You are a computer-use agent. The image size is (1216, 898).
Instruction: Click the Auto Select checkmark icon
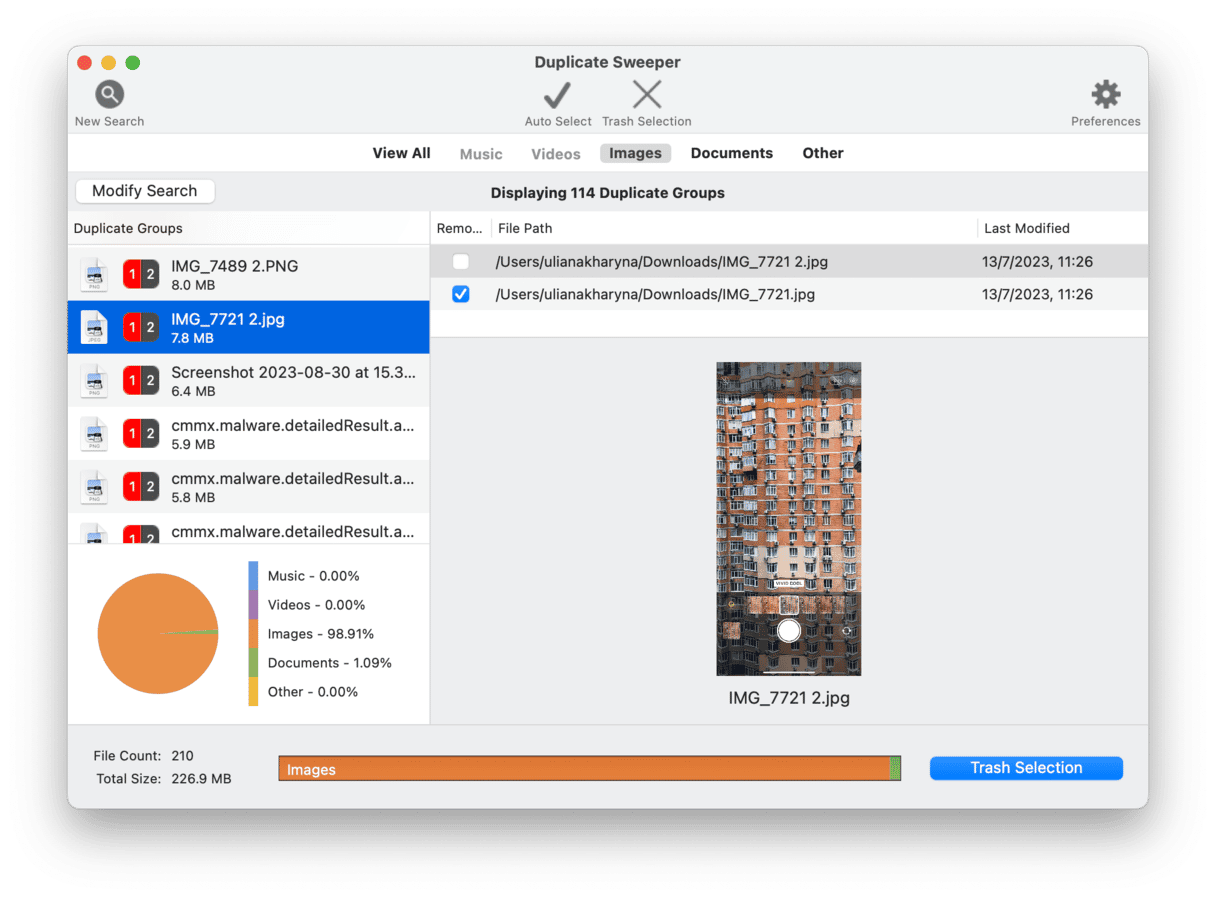pos(557,96)
